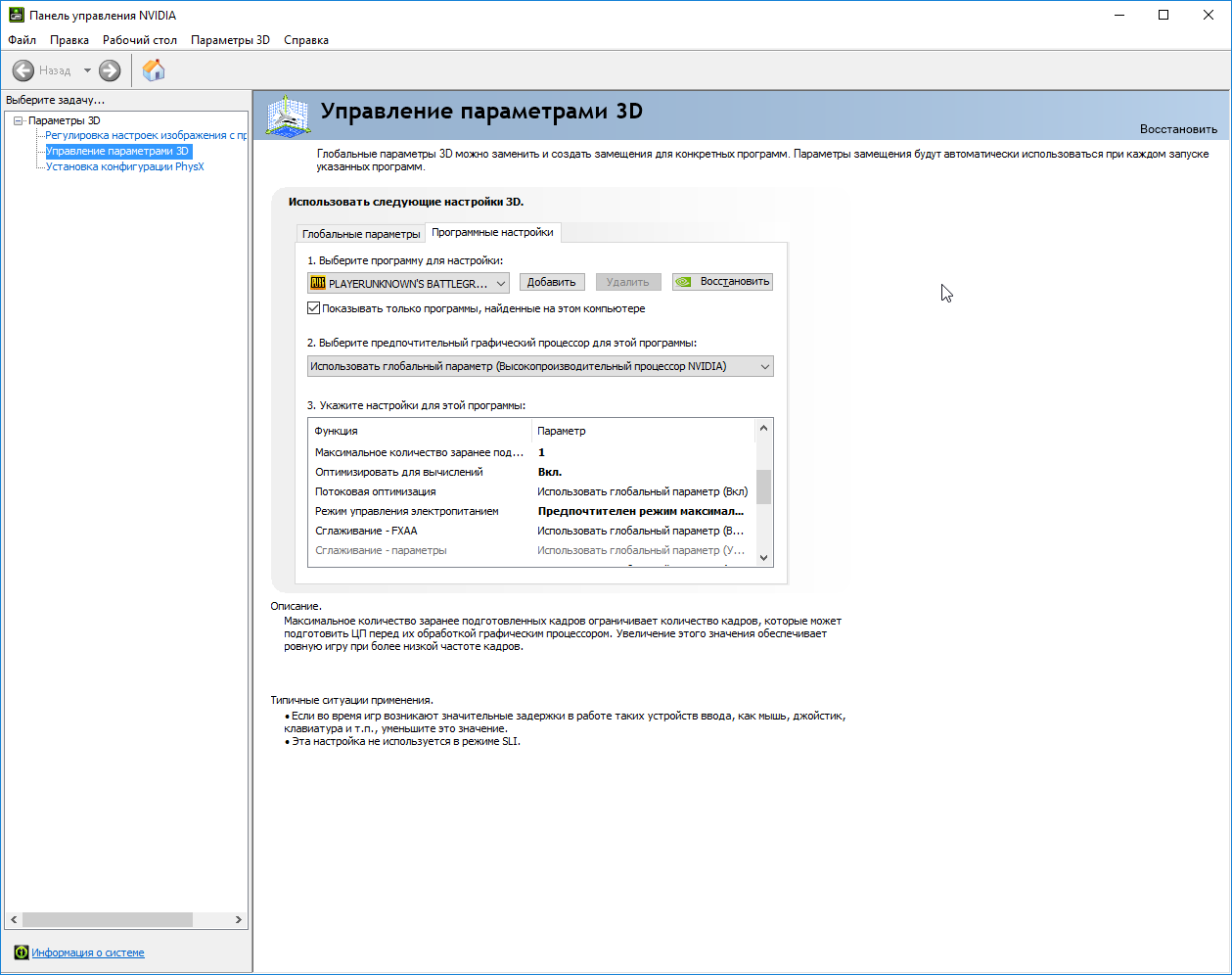The height and width of the screenshot is (975, 1232).
Task: Select Сглаживание - параметры row
Action: tap(531, 550)
